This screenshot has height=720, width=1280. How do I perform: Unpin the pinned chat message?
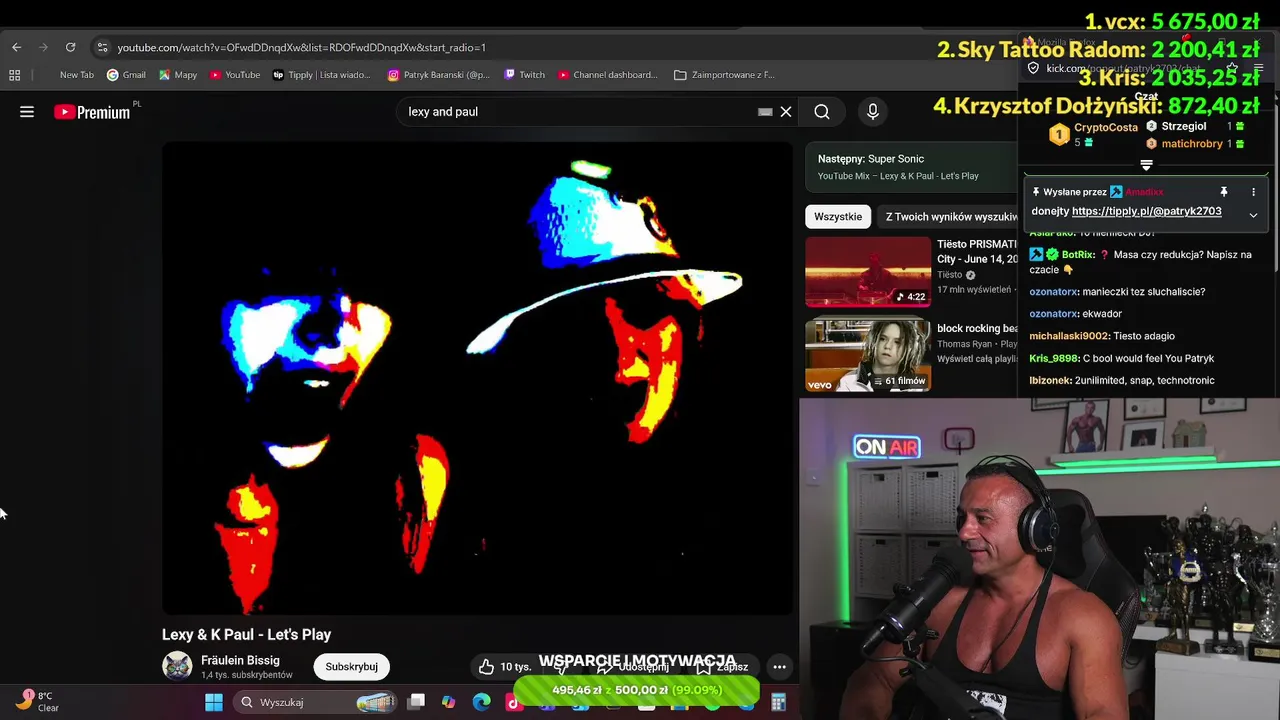pos(1223,192)
